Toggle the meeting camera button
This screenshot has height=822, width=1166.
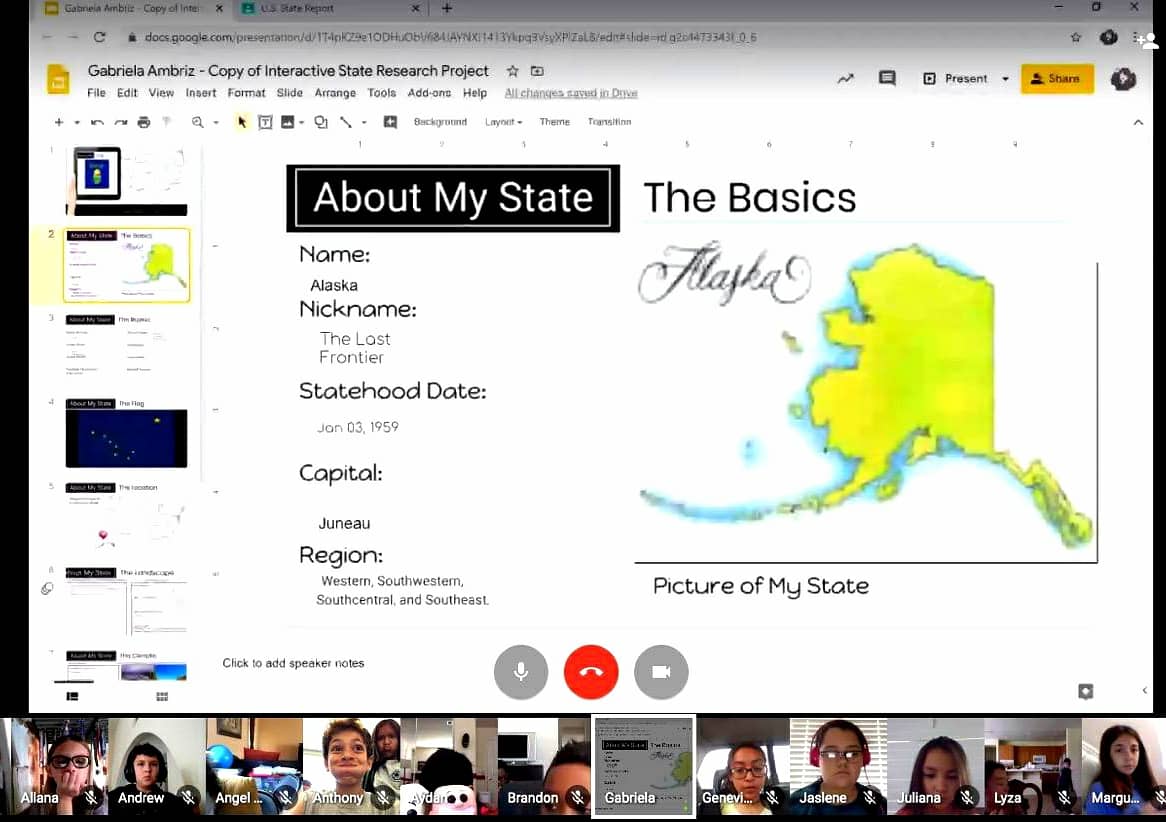[661, 672]
